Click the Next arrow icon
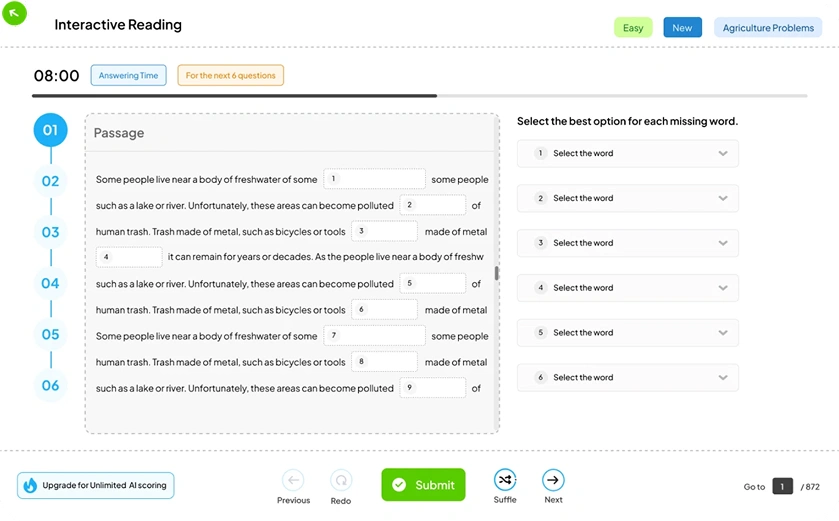The image size is (839, 521). click(x=553, y=480)
